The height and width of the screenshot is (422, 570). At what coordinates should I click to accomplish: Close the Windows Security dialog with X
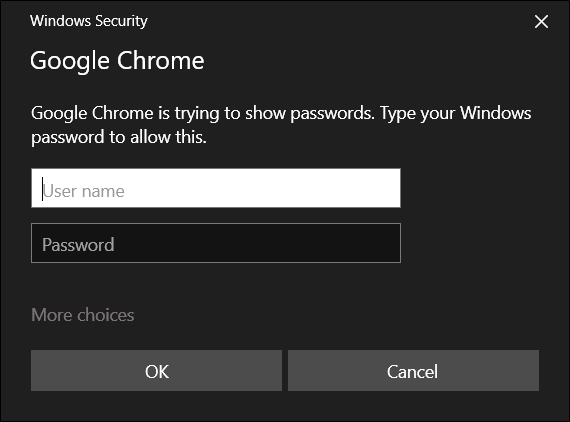point(541,21)
